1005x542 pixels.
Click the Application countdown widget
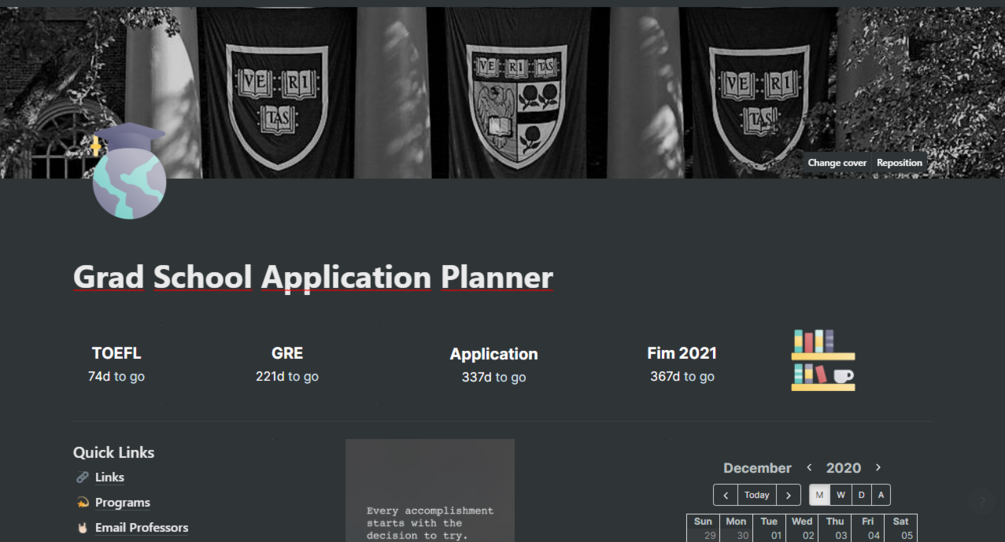point(494,365)
